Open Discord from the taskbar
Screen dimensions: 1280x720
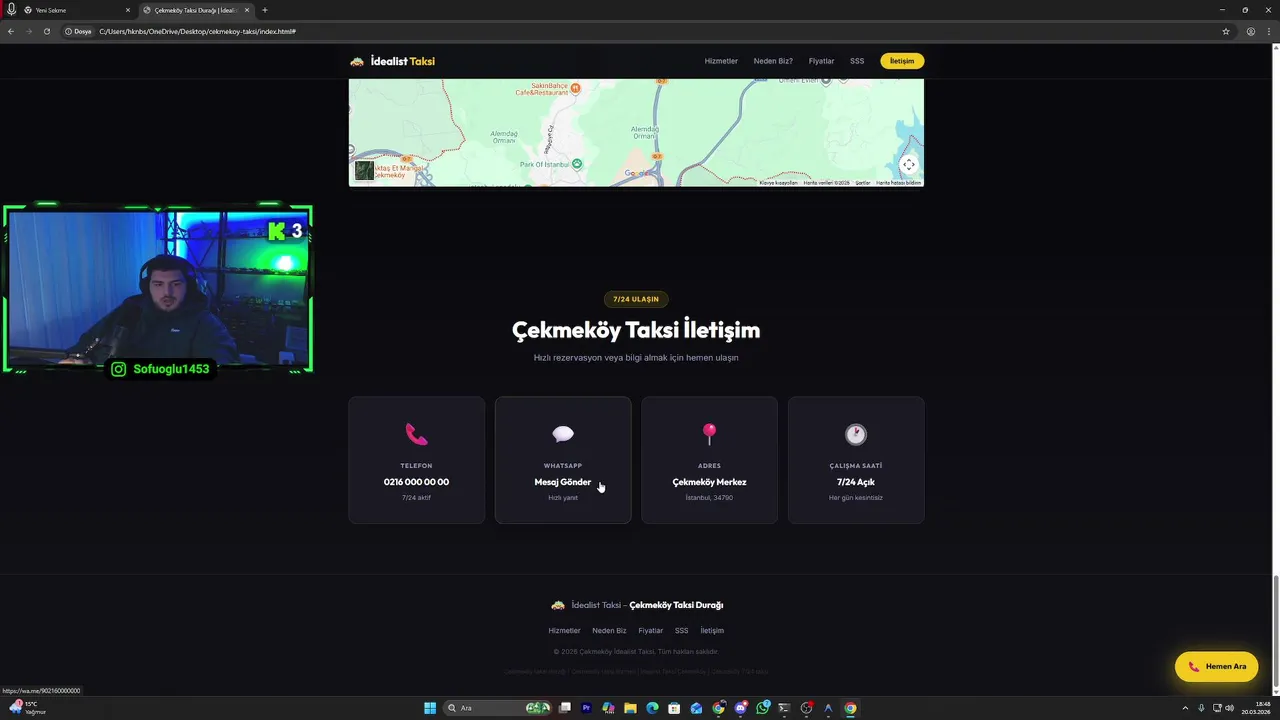(741, 708)
